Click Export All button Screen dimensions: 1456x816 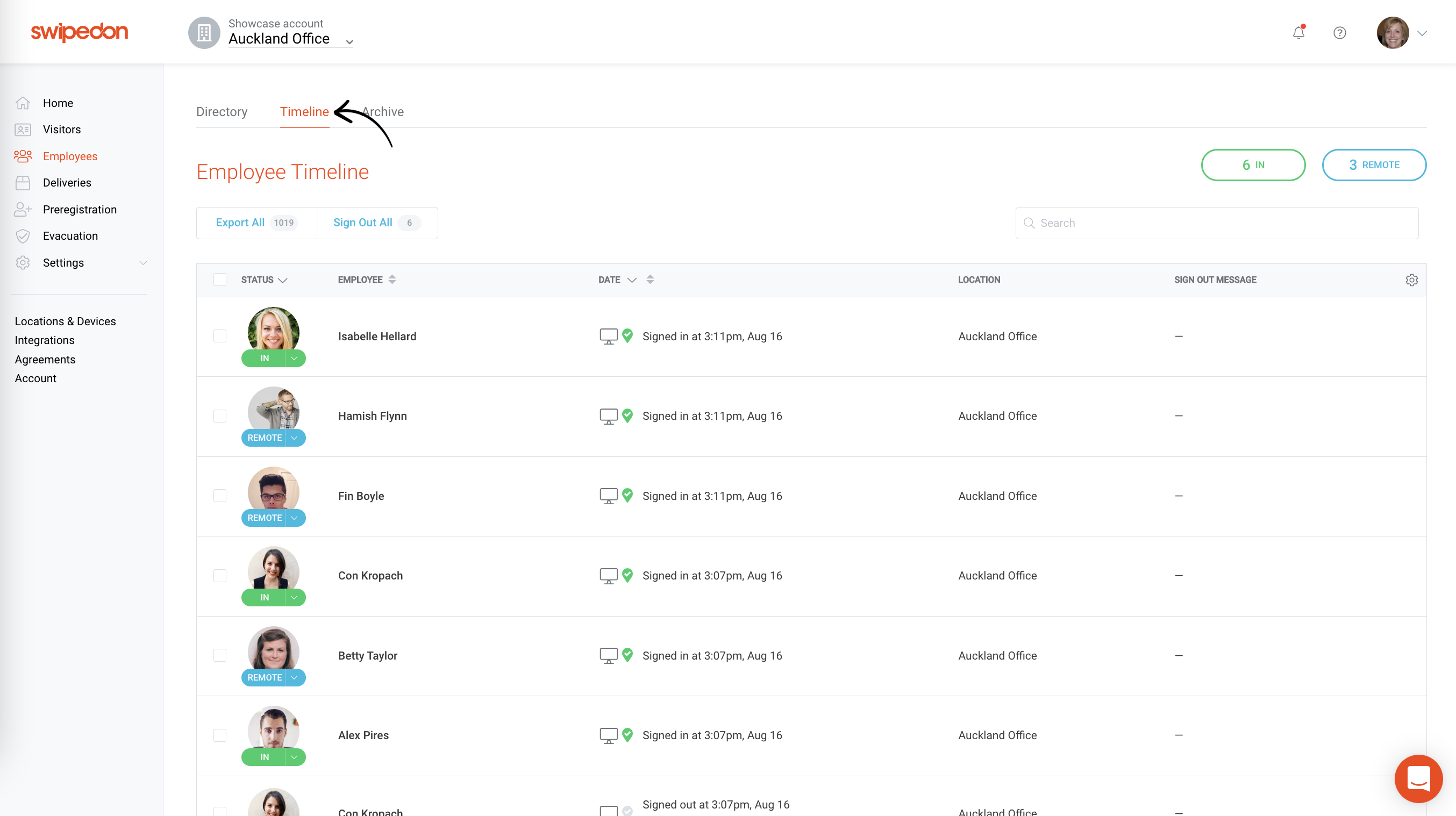[256, 223]
